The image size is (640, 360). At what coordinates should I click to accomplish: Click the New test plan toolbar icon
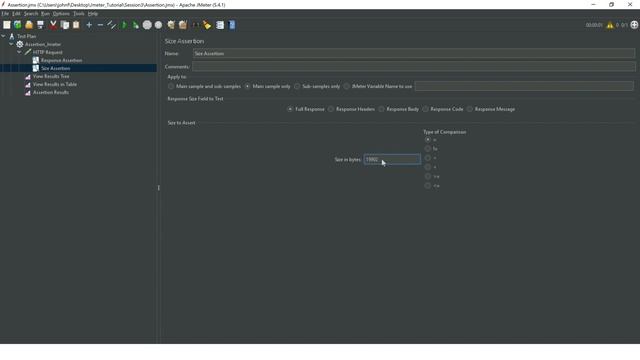coord(7,25)
